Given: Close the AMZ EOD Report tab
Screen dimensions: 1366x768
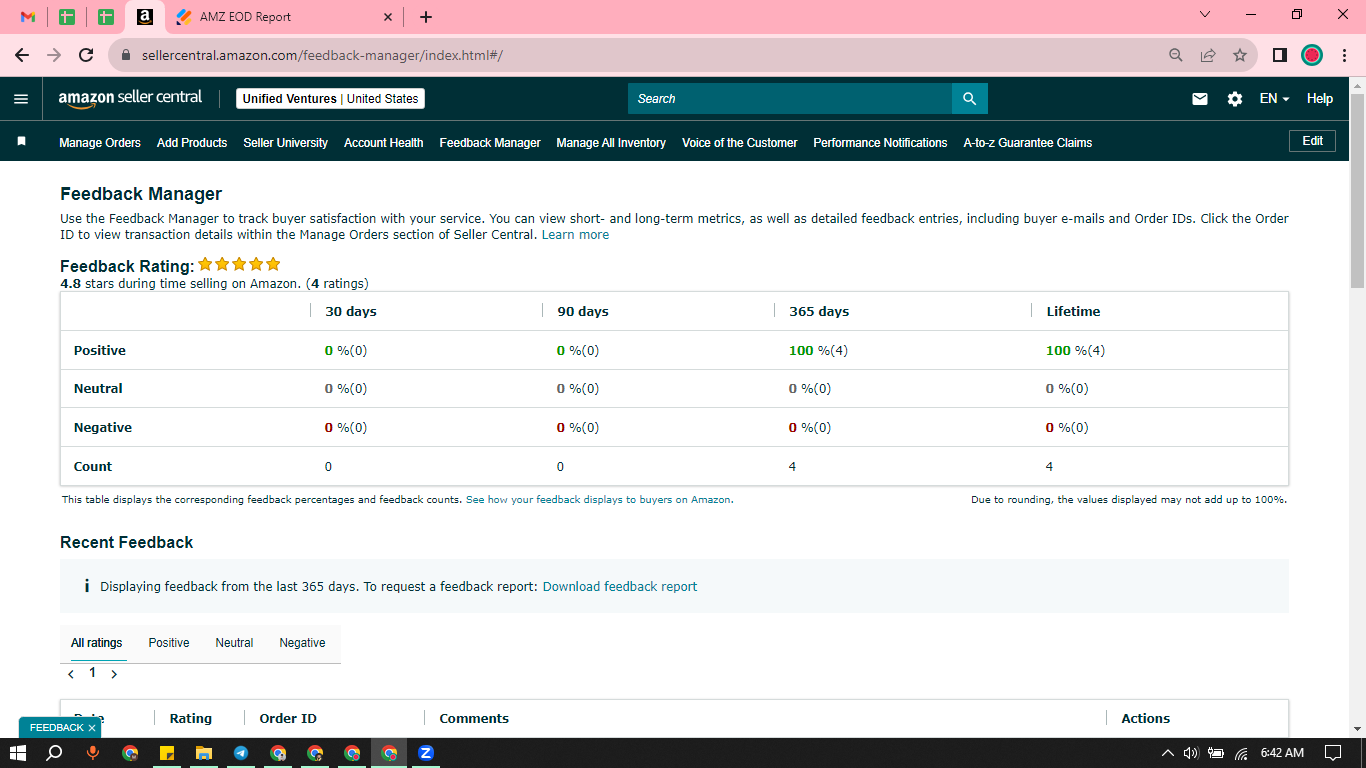Looking at the screenshot, I should click(388, 17).
